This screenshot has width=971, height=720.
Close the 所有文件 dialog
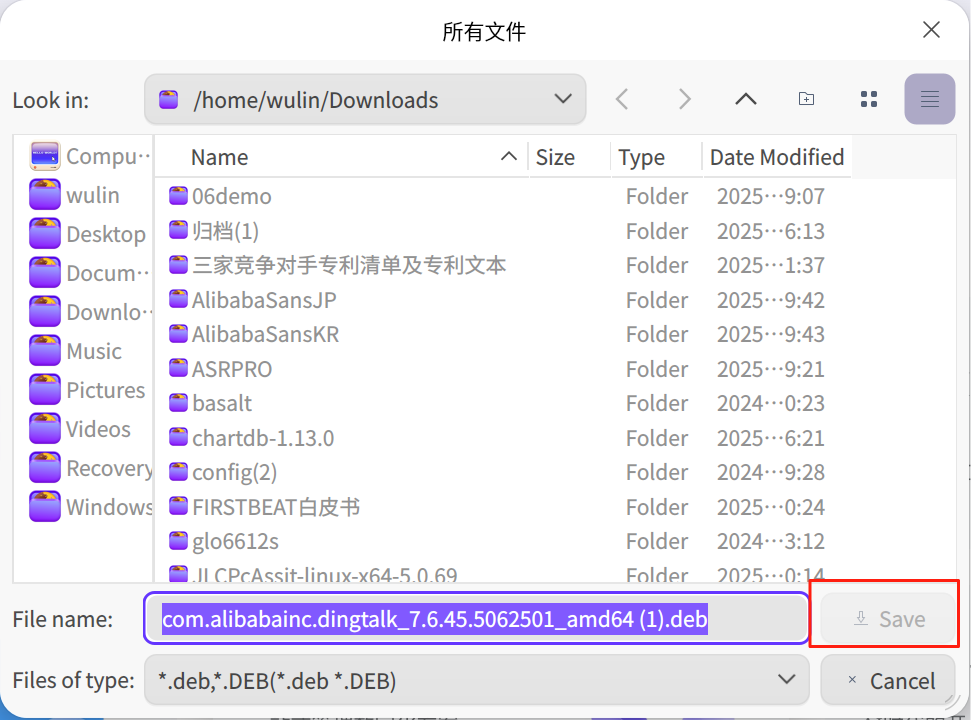931,30
